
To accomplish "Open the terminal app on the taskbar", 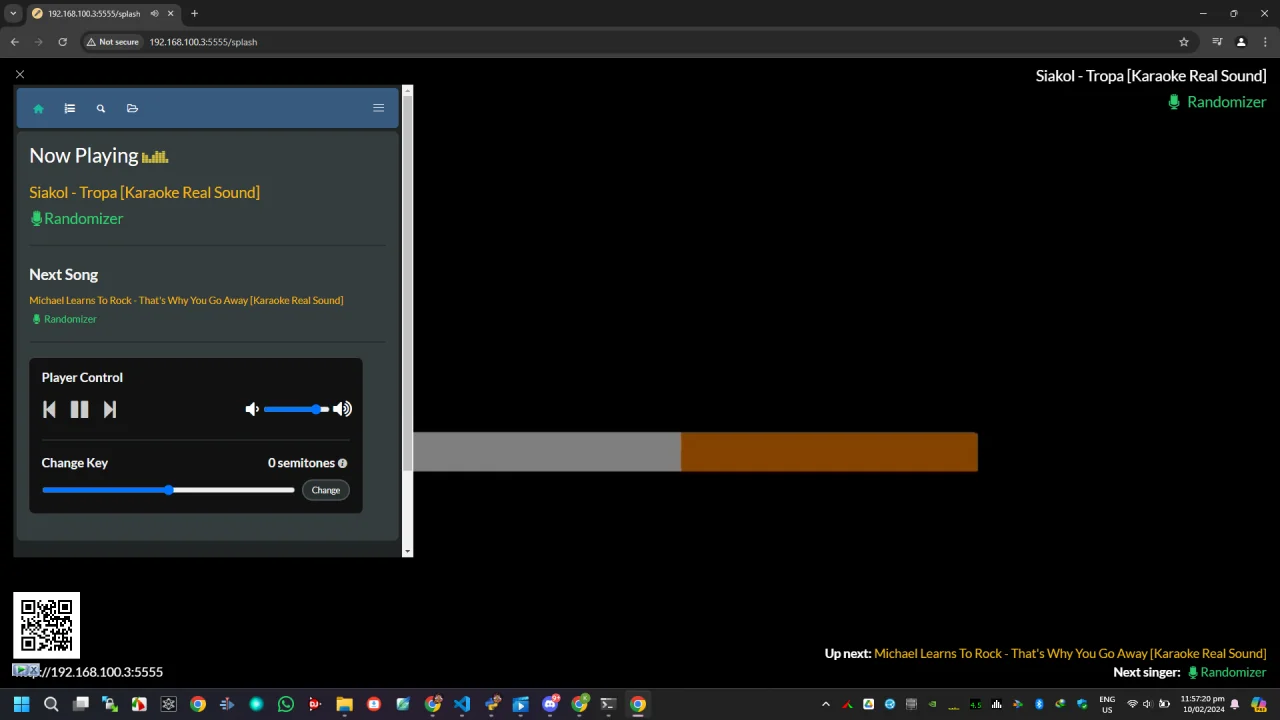I will click(x=608, y=704).
